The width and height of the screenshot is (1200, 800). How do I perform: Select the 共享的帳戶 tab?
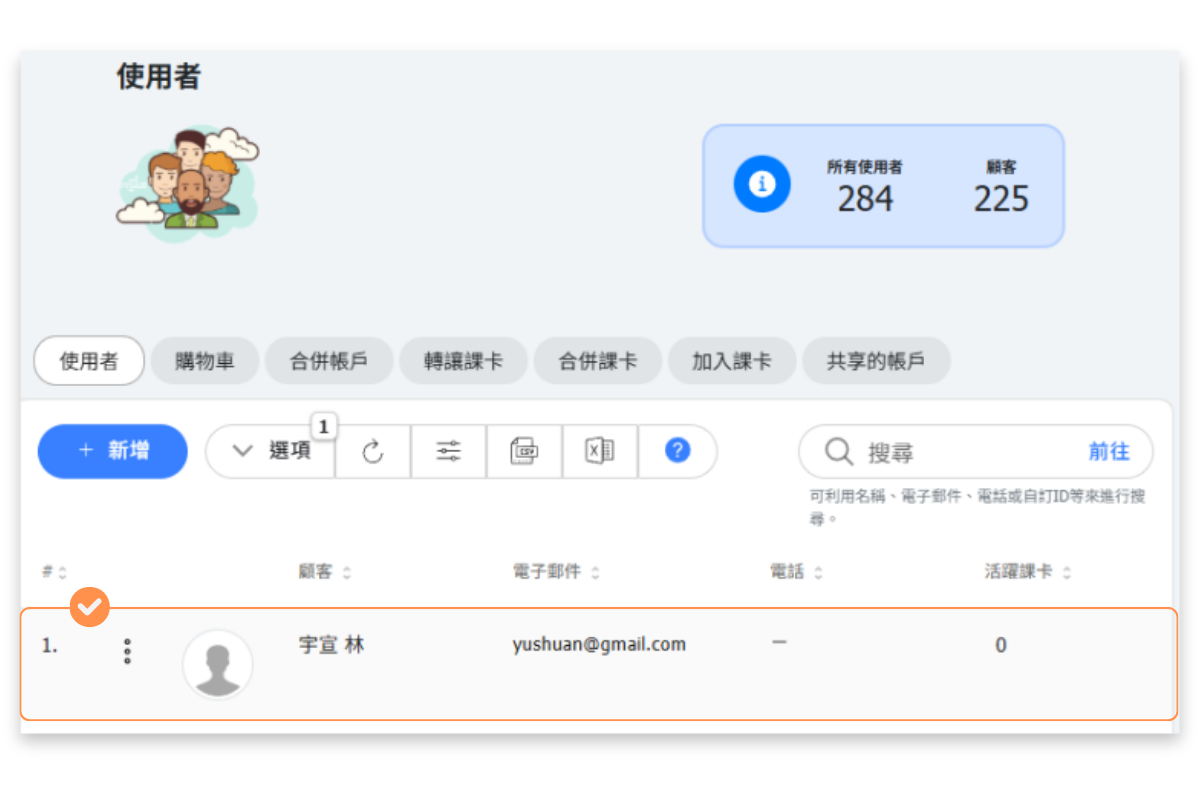[875, 361]
